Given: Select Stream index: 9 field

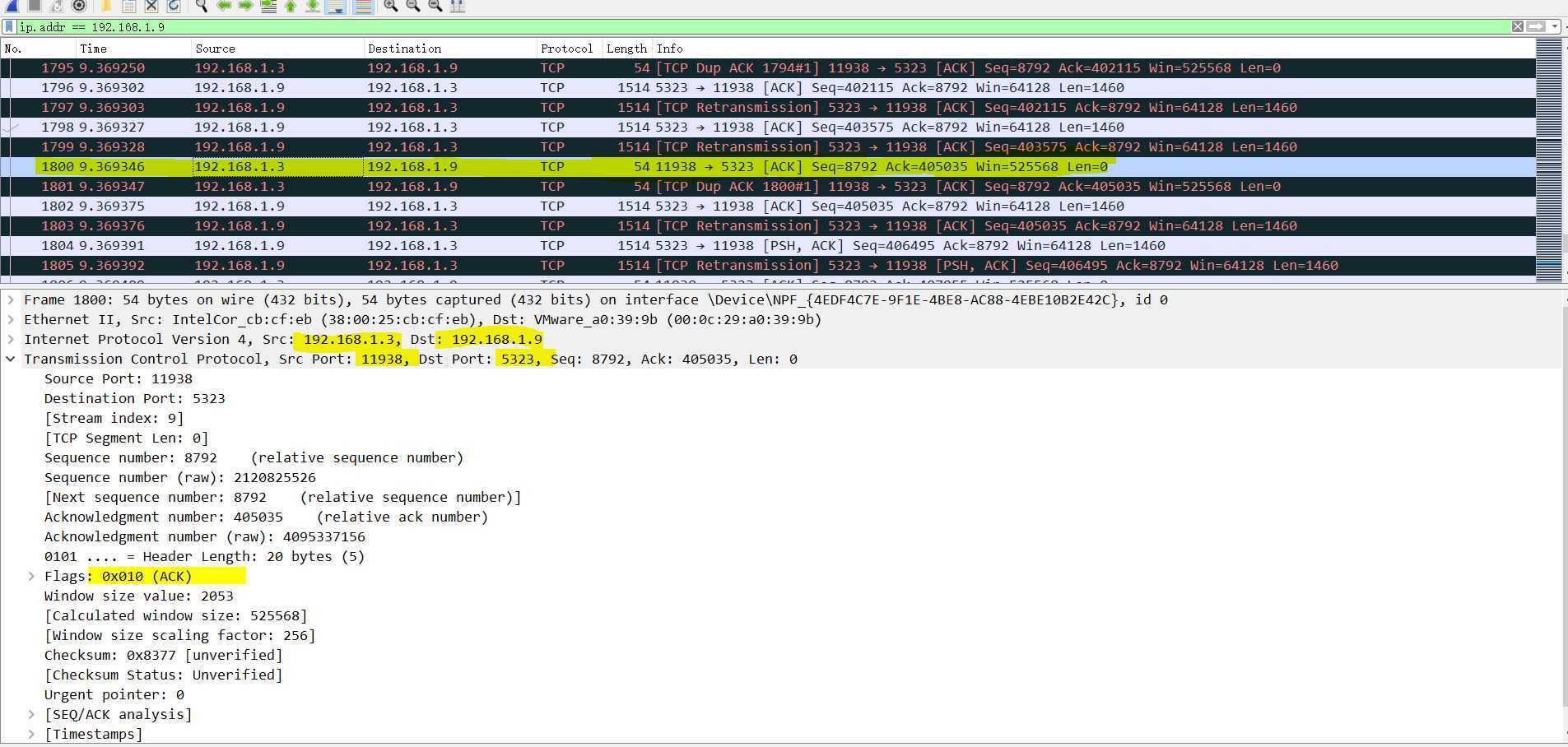Looking at the screenshot, I should (x=114, y=418).
